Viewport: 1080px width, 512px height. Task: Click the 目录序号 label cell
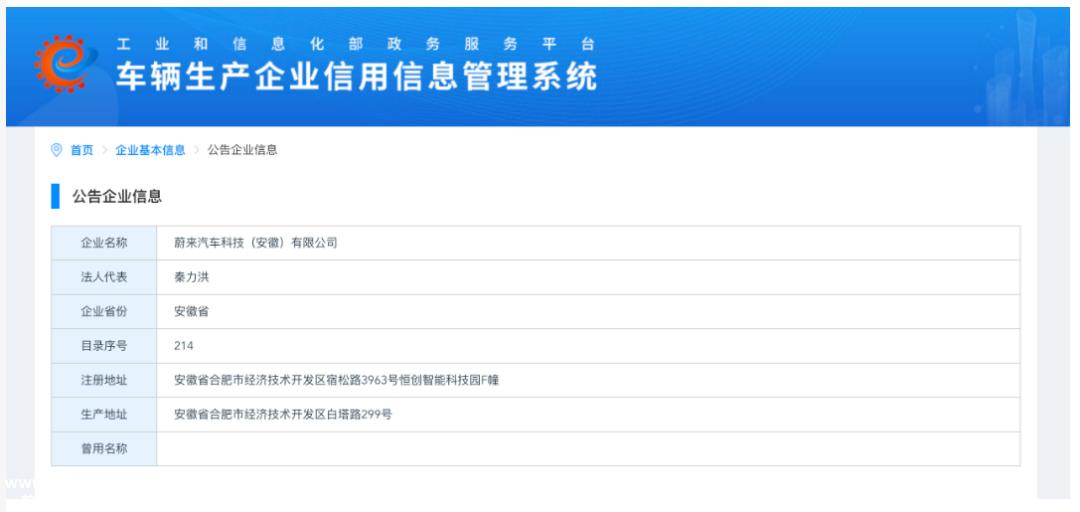(104, 346)
